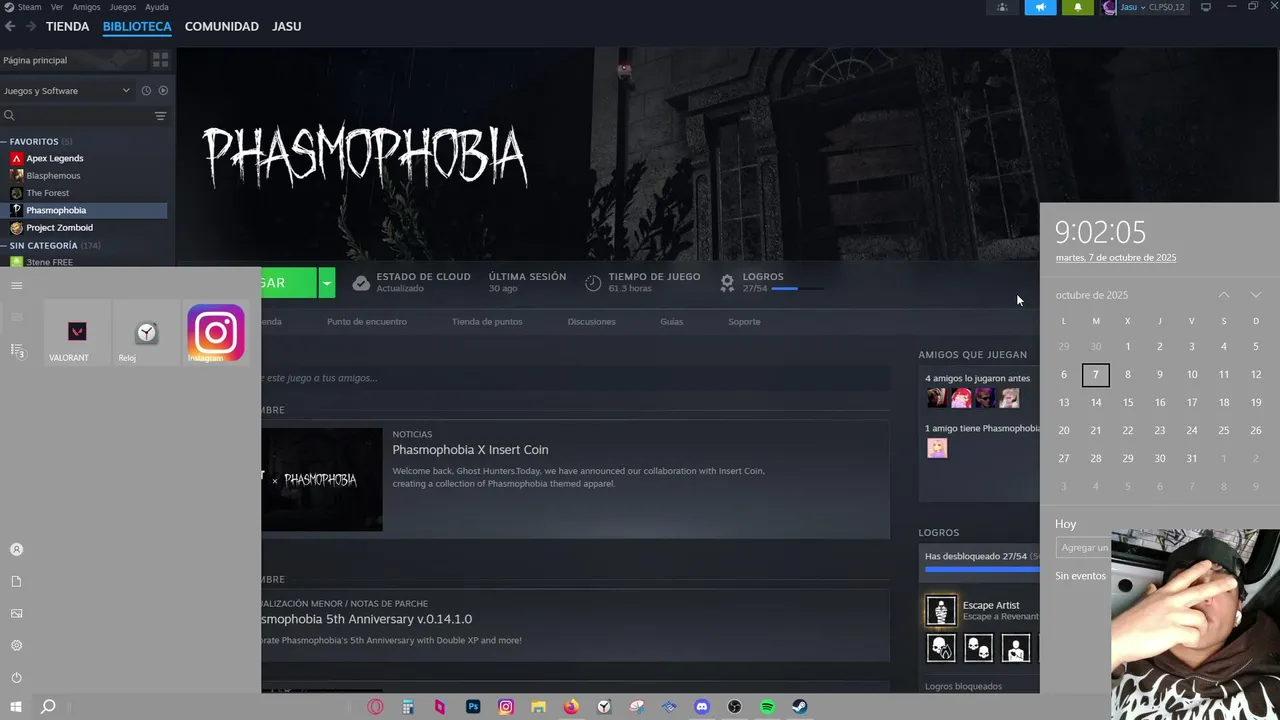Open the Amigos menu
This screenshot has height=720, width=1280.
click(86, 7)
